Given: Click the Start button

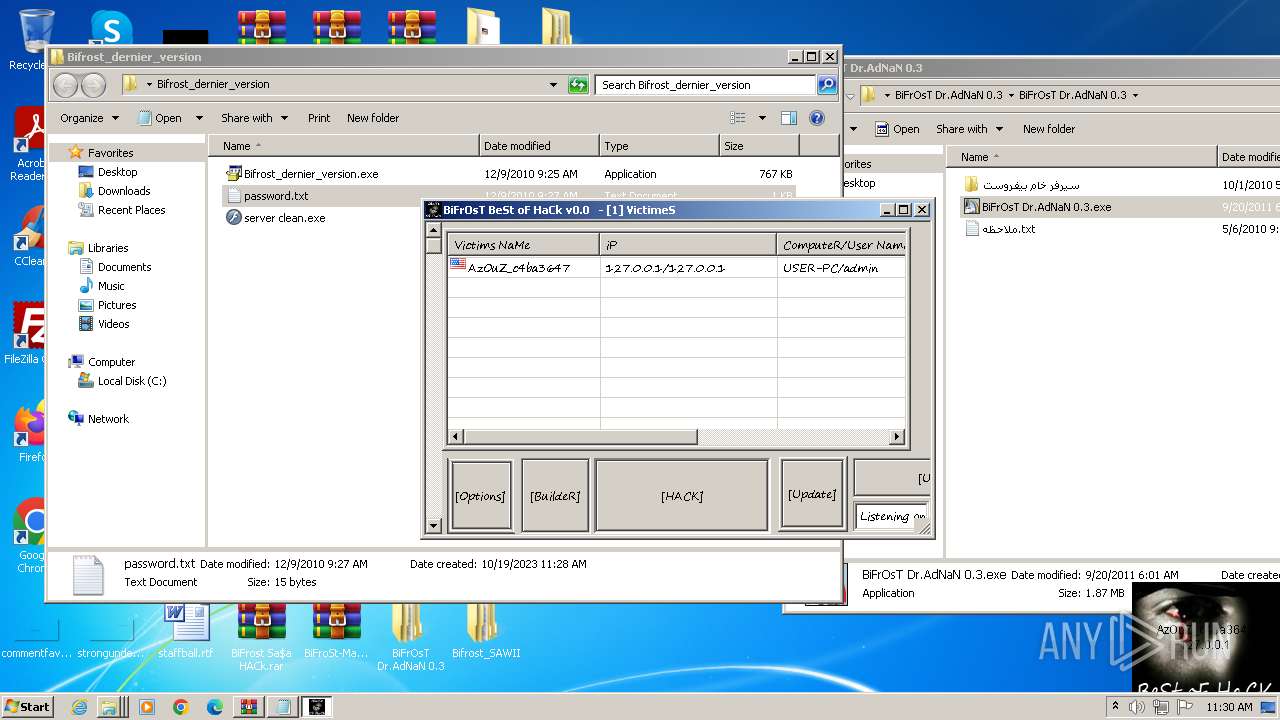Looking at the screenshot, I should click(x=27, y=706).
